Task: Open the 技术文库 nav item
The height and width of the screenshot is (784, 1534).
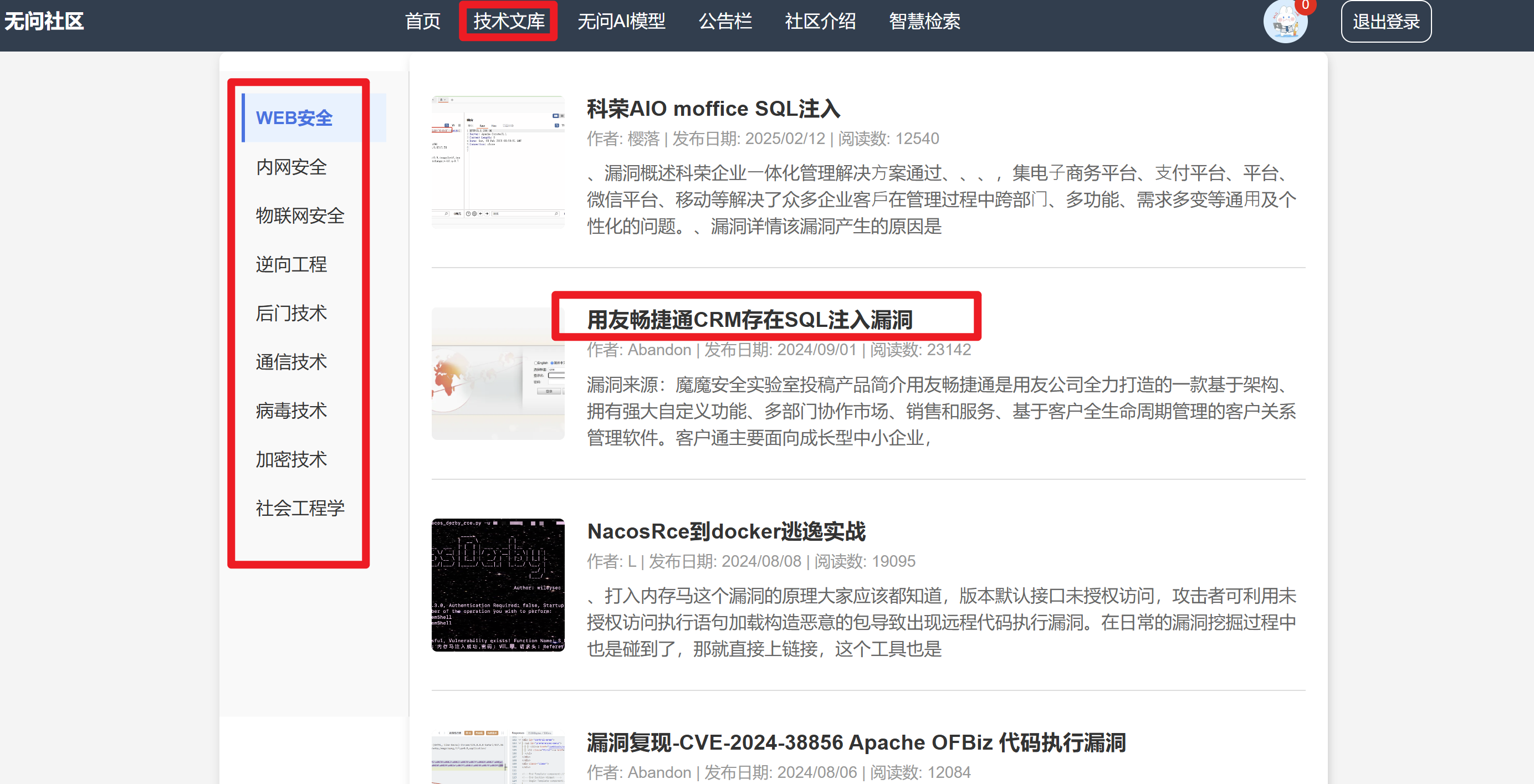Action: pos(509,22)
